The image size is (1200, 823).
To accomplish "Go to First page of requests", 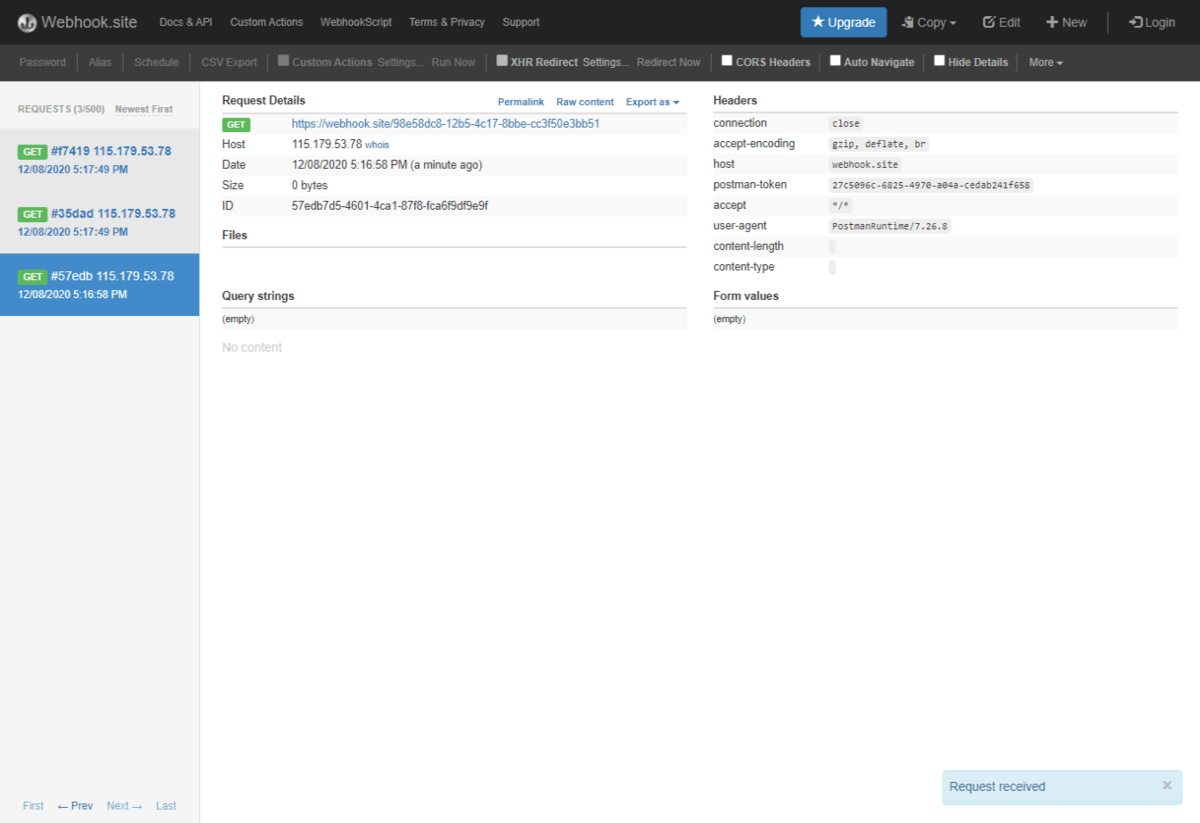I will pyautogui.click(x=33, y=806).
